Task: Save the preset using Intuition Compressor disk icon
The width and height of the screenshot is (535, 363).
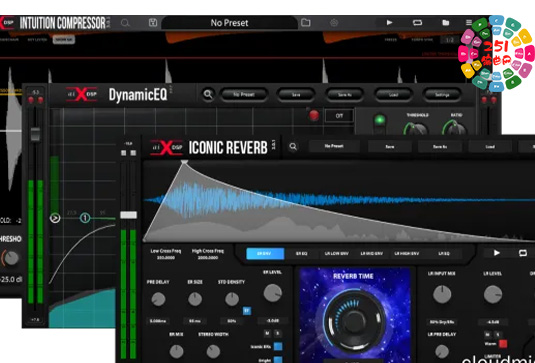Action: [153, 23]
